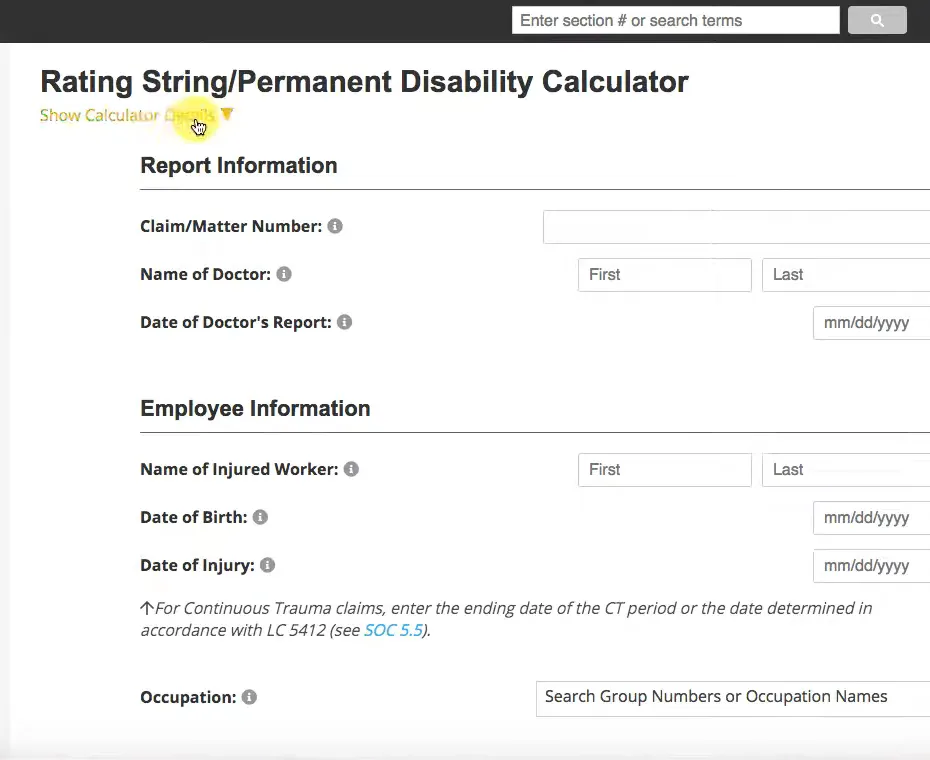Click the doctor's Last name field
Screen dimensions: 930x760
coord(846,275)
